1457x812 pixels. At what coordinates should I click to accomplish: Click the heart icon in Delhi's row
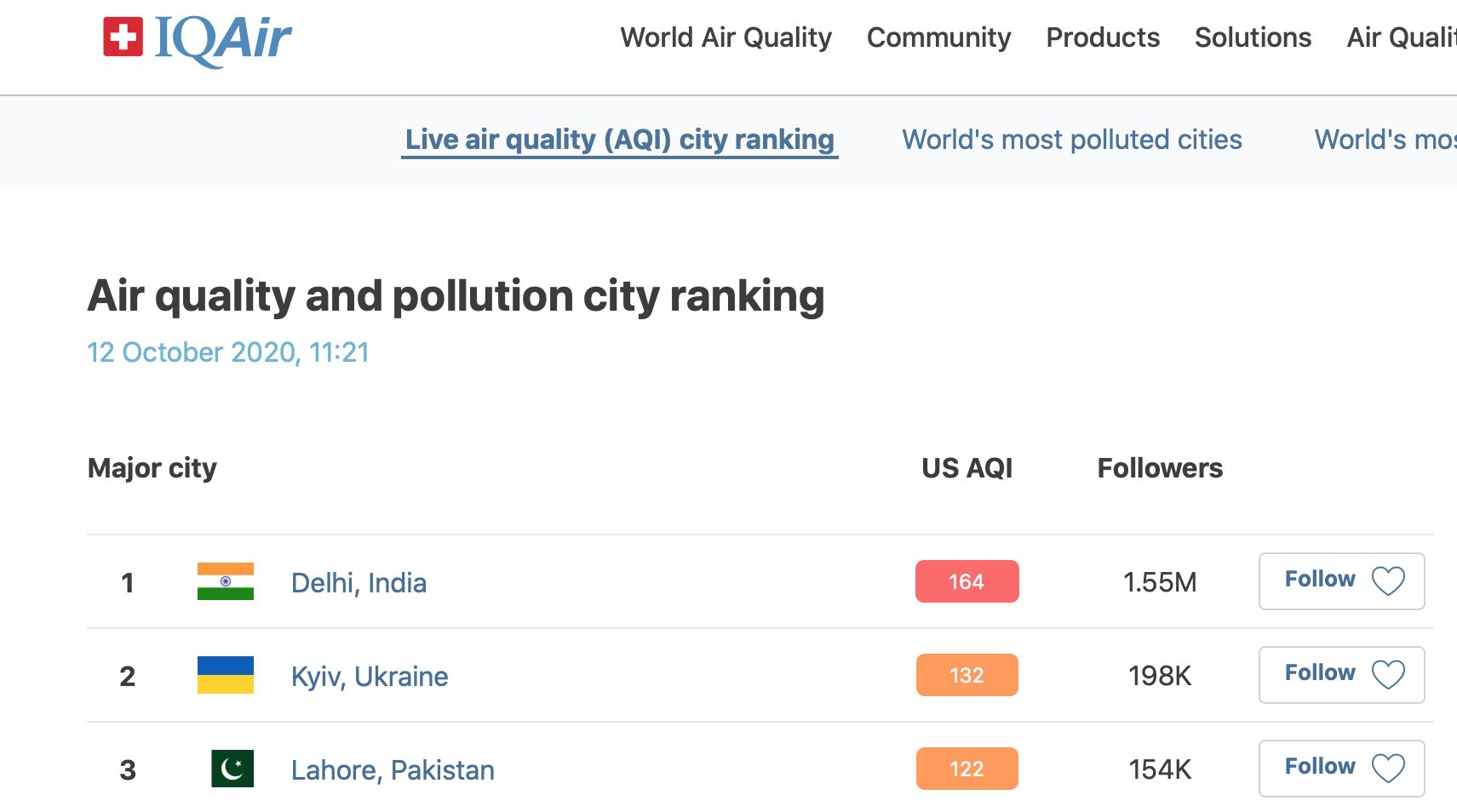tap(1387, 581)
